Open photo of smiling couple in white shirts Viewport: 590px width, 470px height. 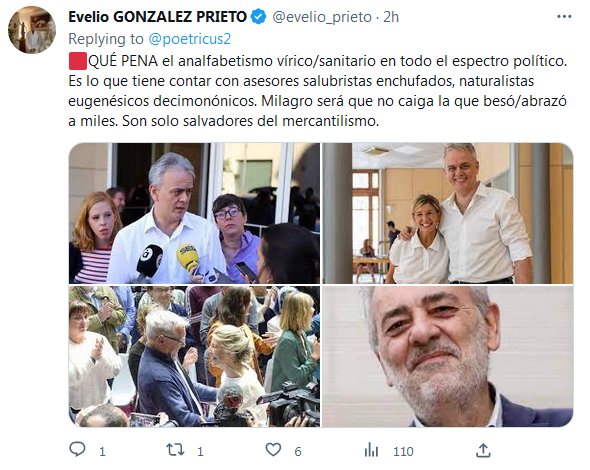[448, 213]
